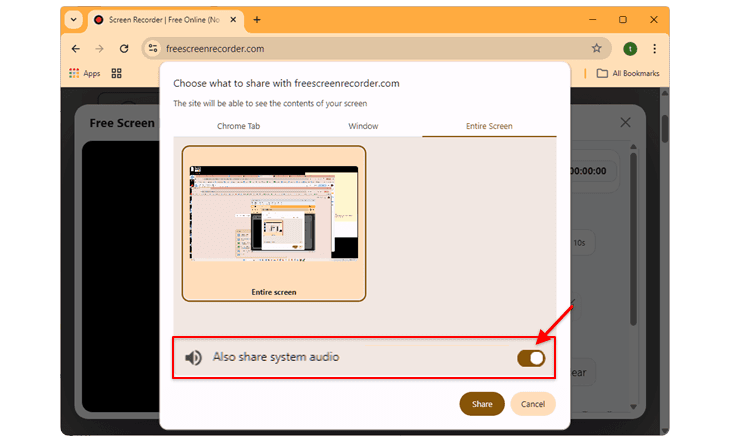Viewport: 730px width, 445px height.
Task: Open the All Bookmarks folder
Action: (x=628, y=73)
